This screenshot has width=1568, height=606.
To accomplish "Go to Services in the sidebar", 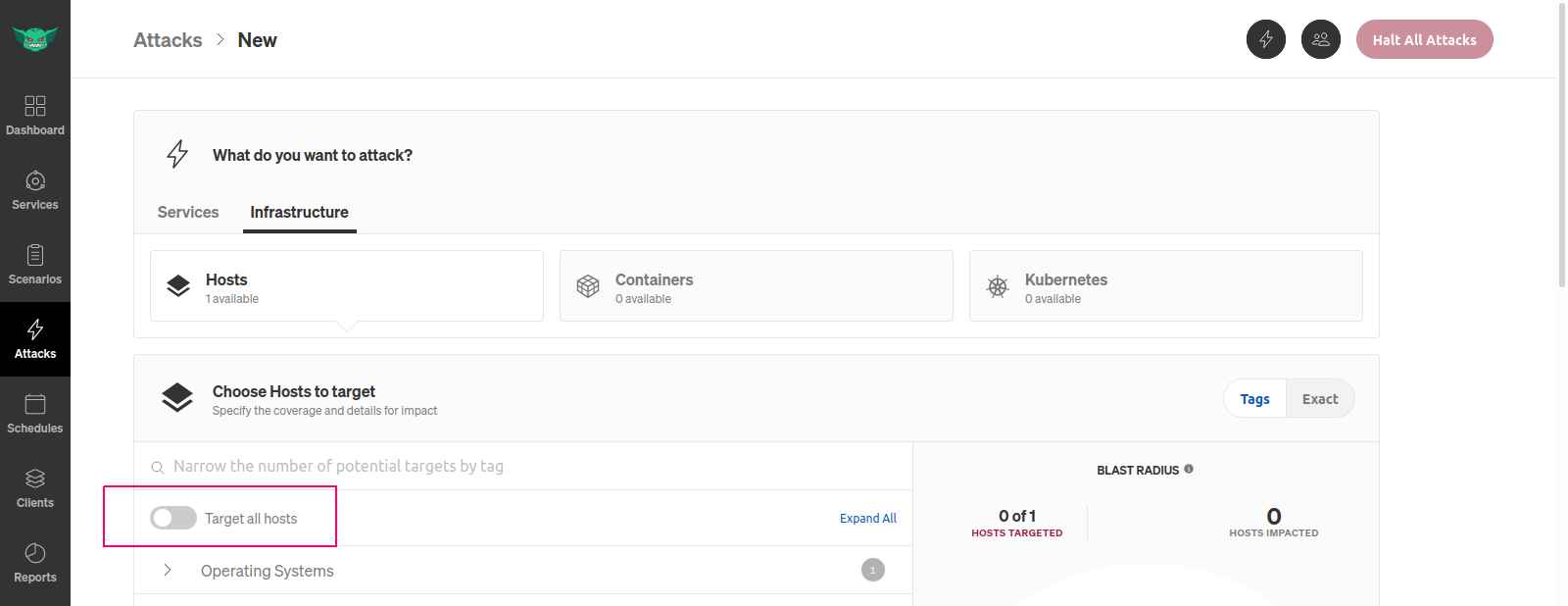I will click(x=35, y=190).
